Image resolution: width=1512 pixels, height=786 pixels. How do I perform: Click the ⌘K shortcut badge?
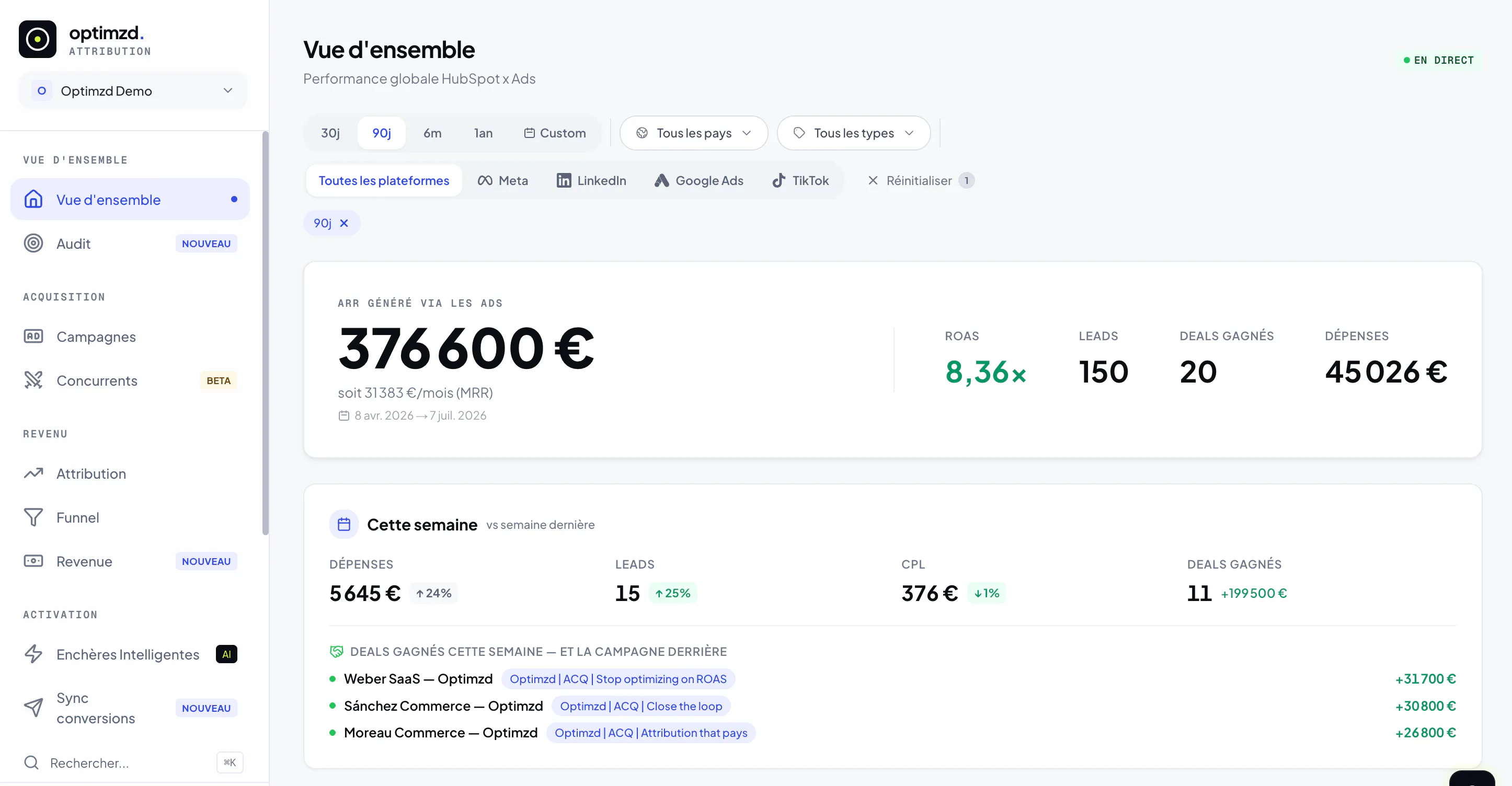230,762
